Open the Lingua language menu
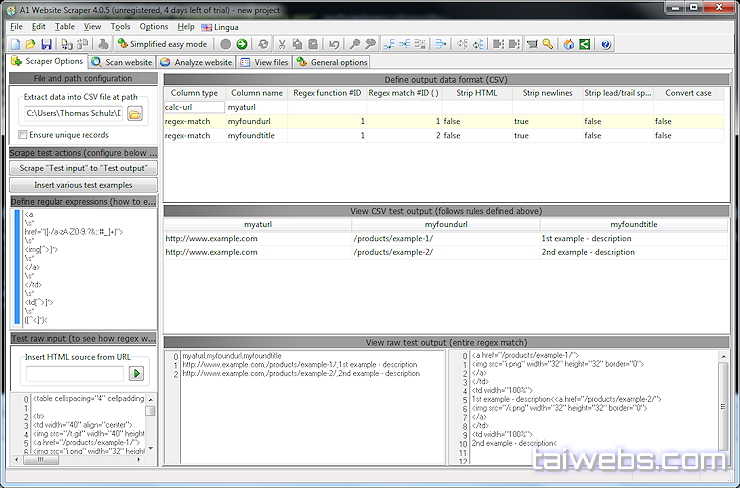The image size is (740, 488). pos(219,26)
